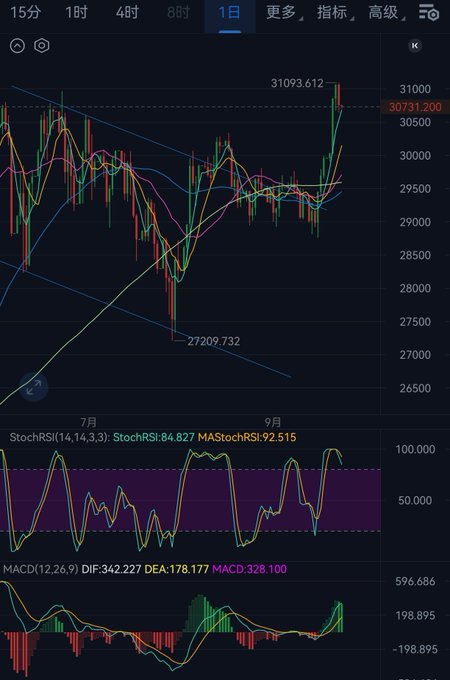Click the -198.895 MACD axis label

point(415,650)
